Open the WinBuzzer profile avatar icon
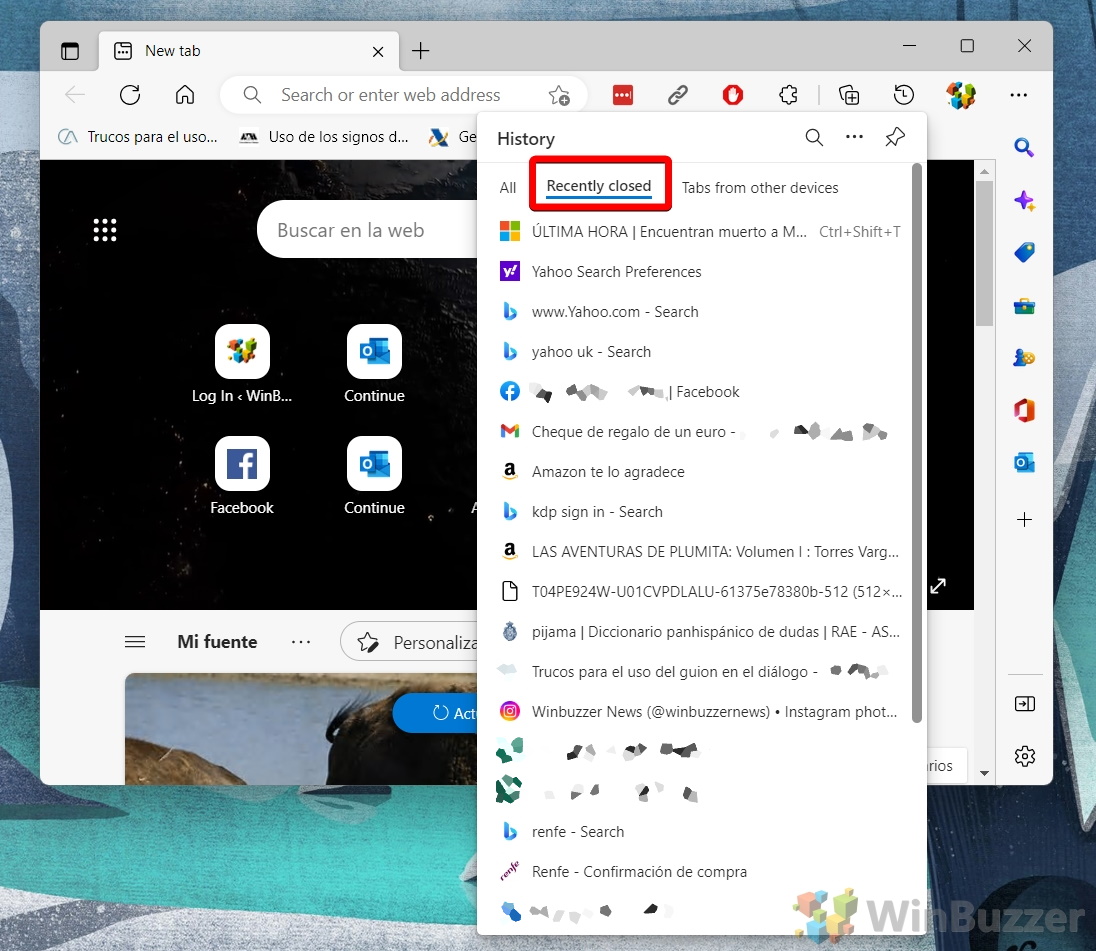 [x=961, y=94]
